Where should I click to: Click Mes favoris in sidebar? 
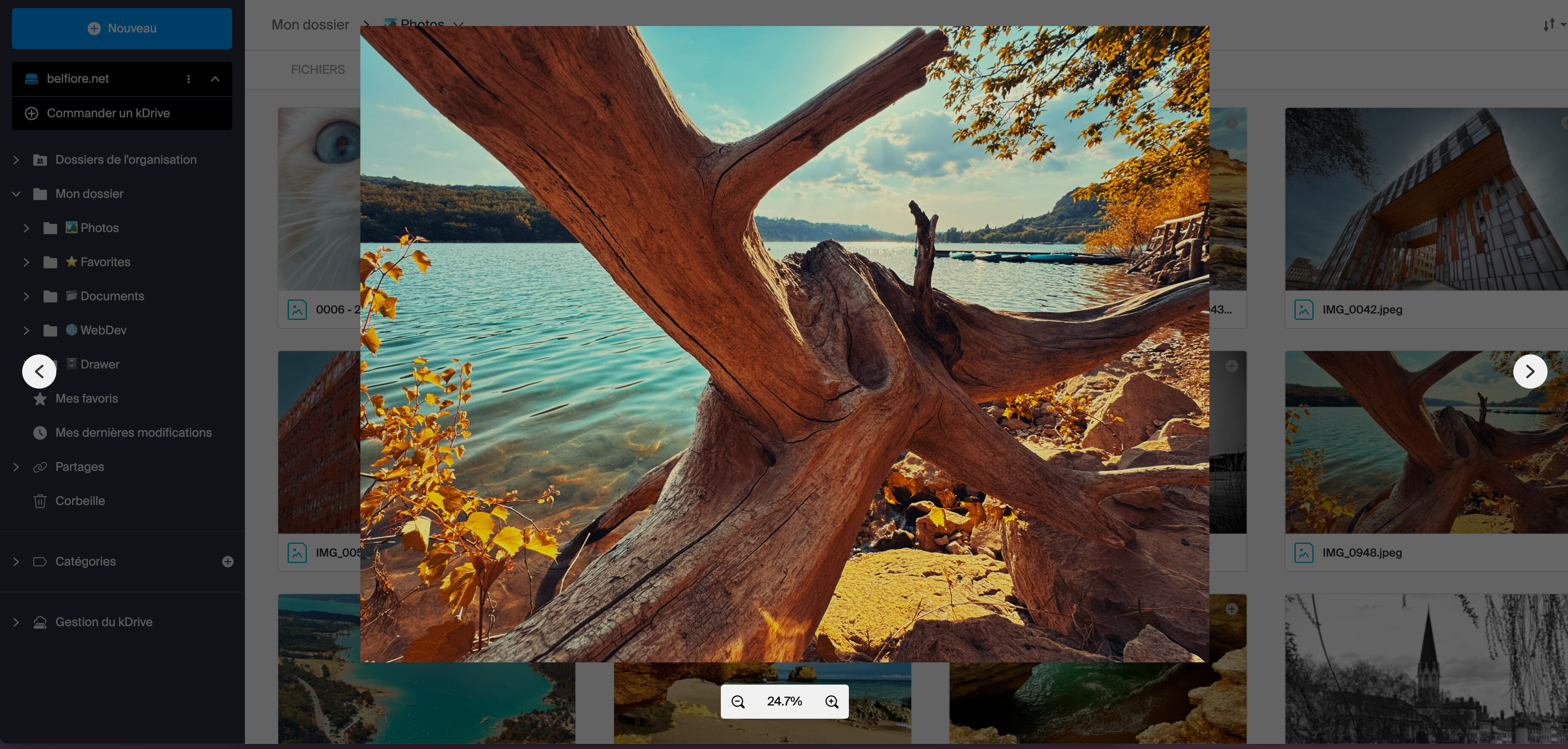(87, 399)
